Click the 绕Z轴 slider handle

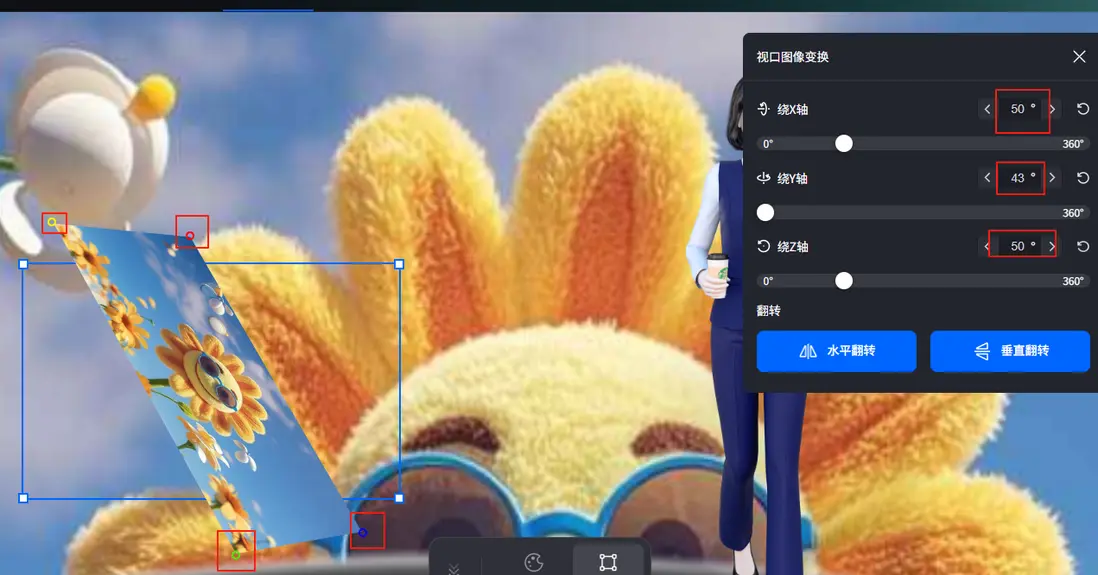pos(844,281)
